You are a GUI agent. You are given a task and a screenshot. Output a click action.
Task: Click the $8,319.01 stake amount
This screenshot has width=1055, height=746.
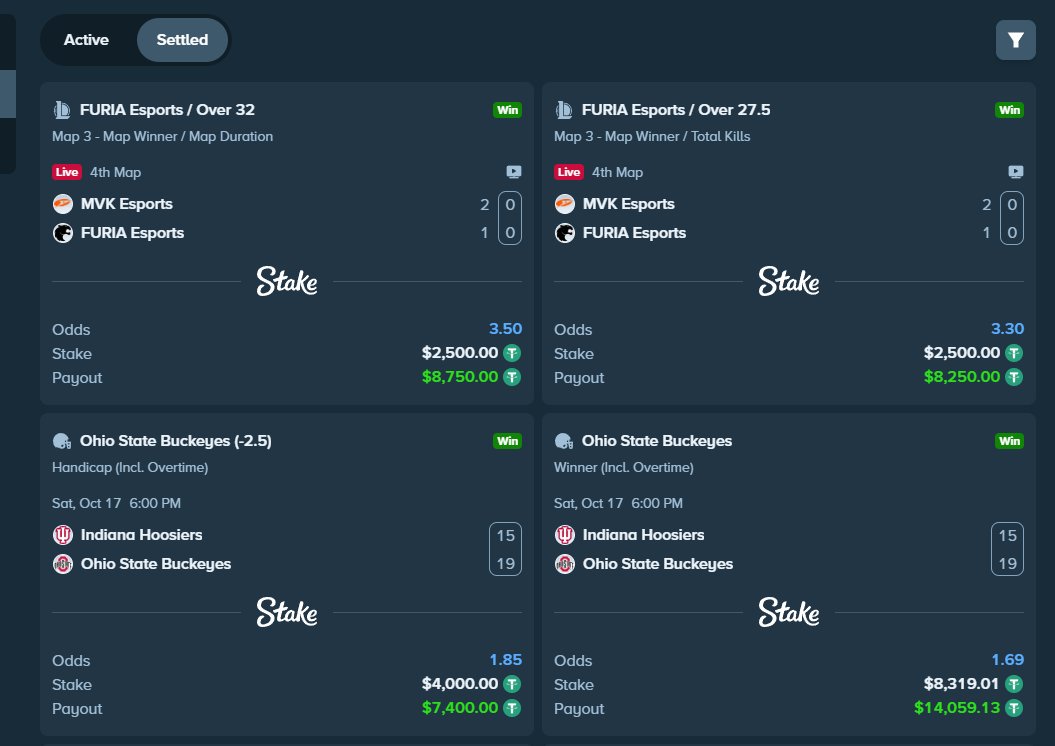coord(961,684)
